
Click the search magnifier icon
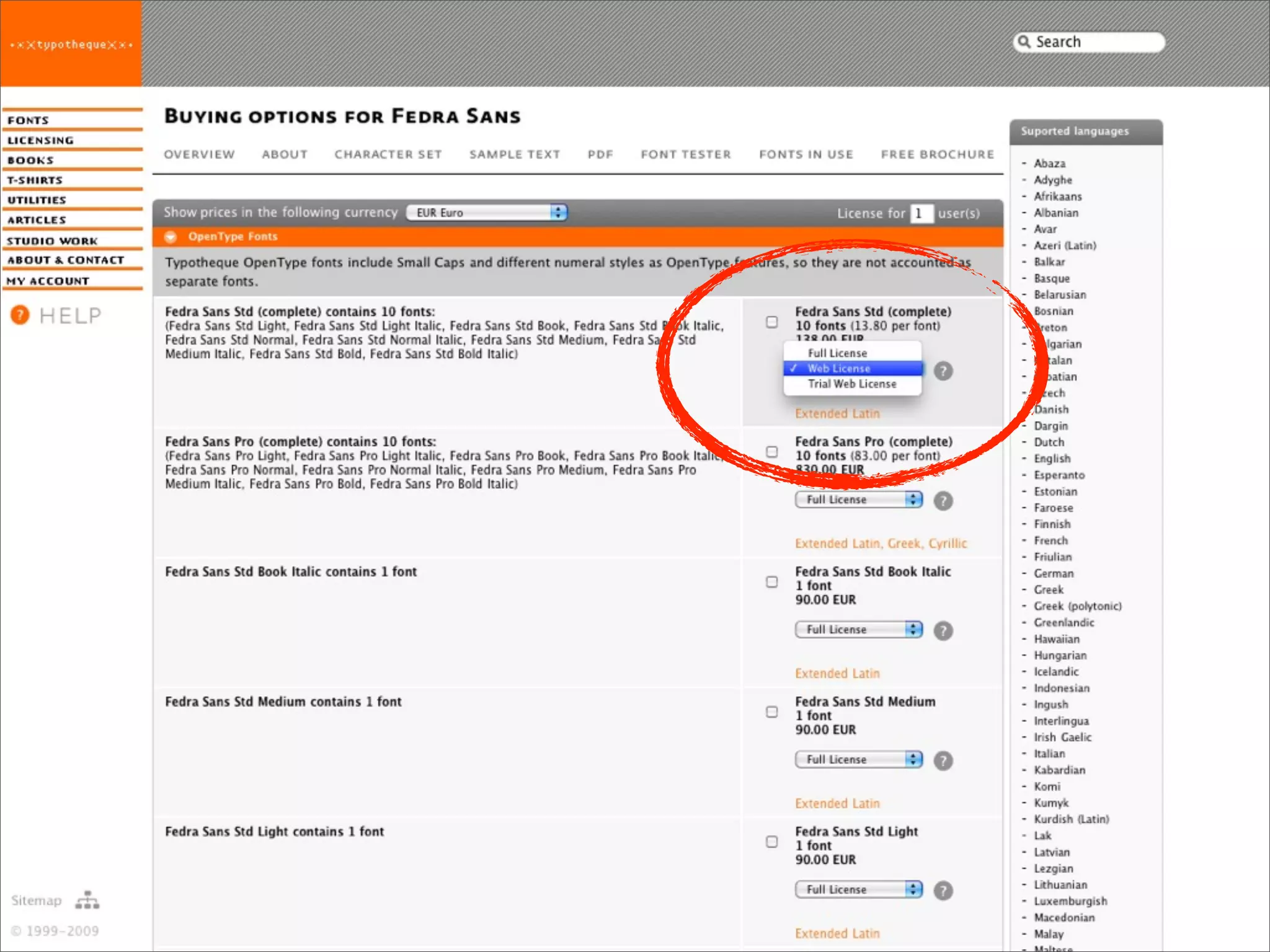pos(1024,42)
